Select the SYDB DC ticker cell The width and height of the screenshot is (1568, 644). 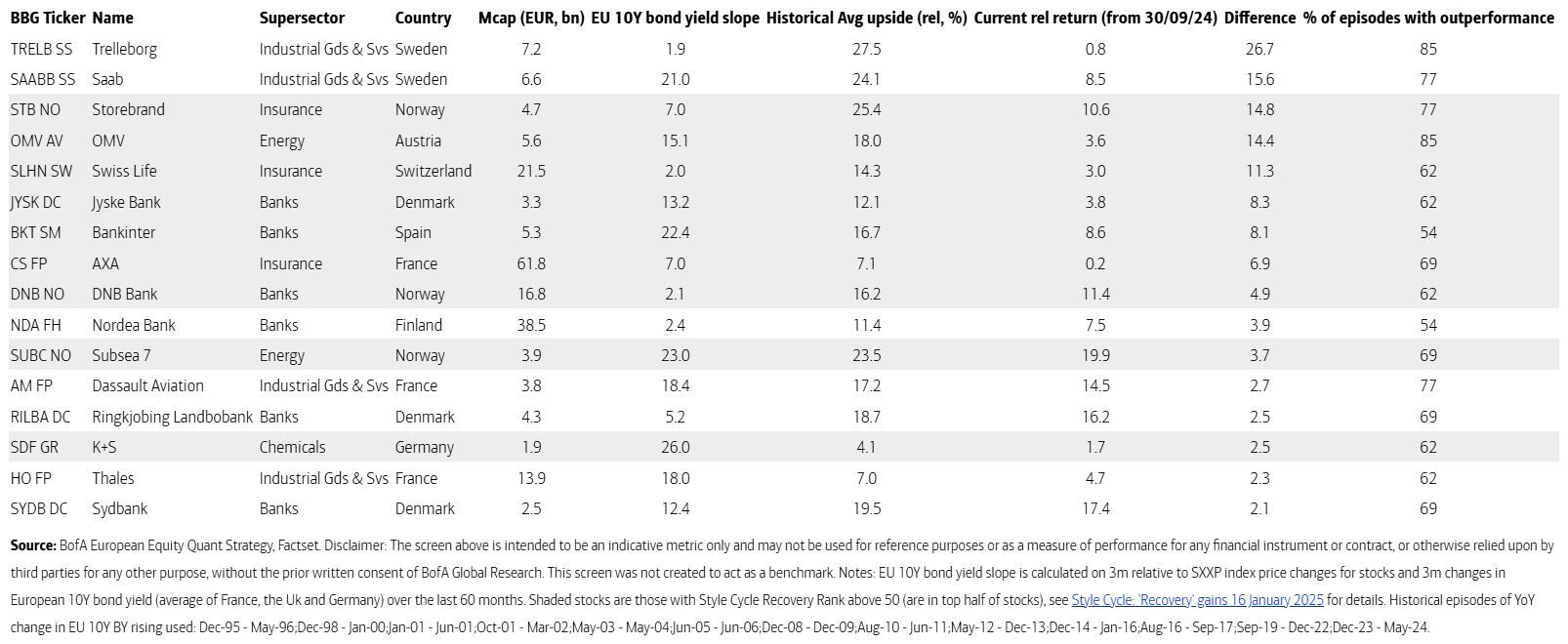click(x=39, y=508)
